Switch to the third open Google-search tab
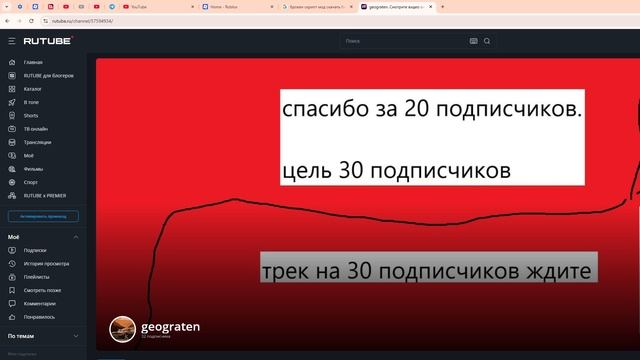The image size is (640, 360). (316, 7)
